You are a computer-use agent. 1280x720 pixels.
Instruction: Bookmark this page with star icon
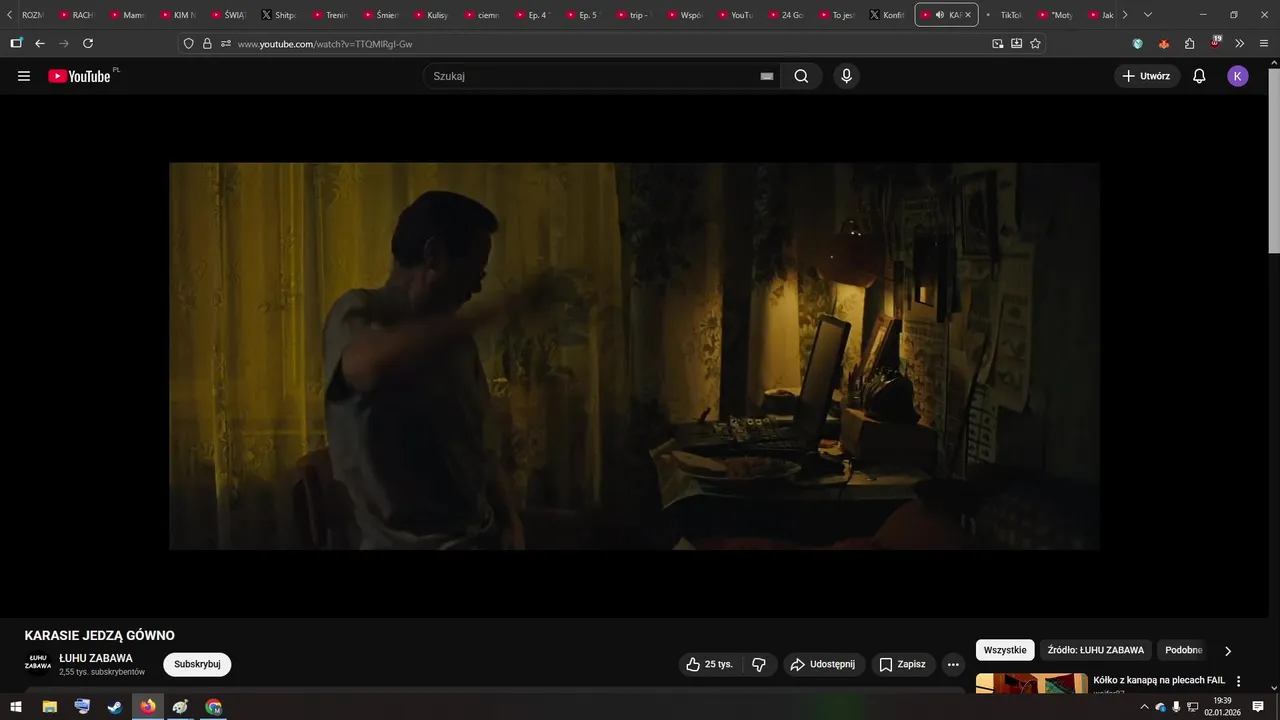pyautogui.click(x=1035, y=44)
